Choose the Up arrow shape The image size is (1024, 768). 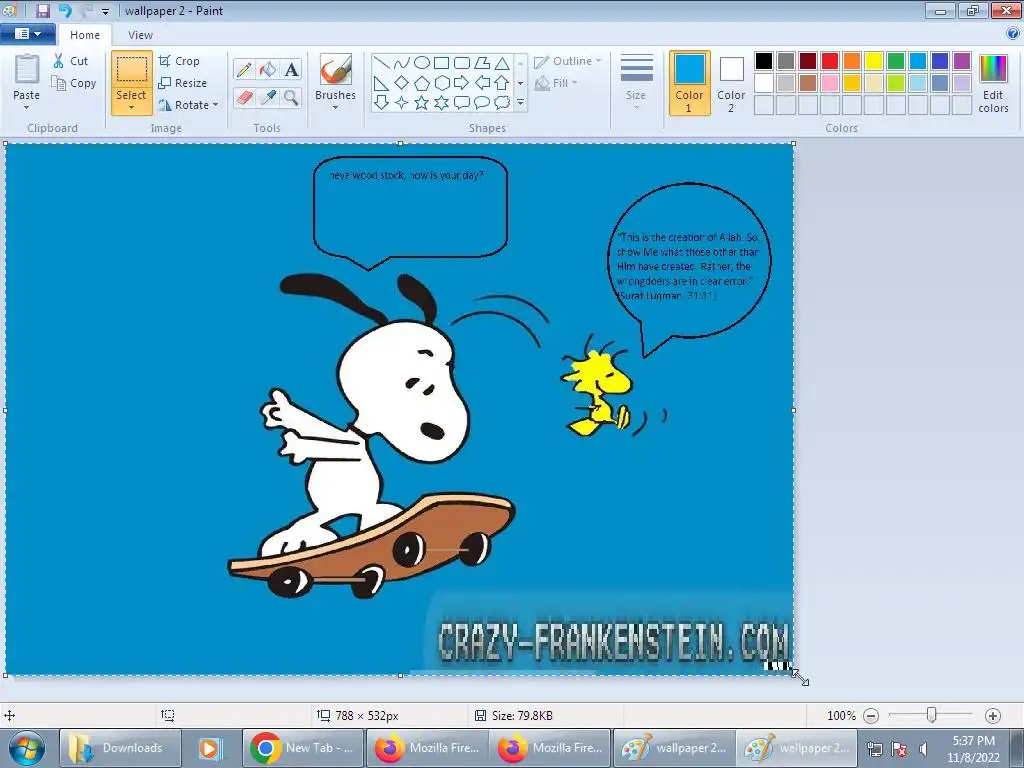pyautogui.click(x=502, y=83)
